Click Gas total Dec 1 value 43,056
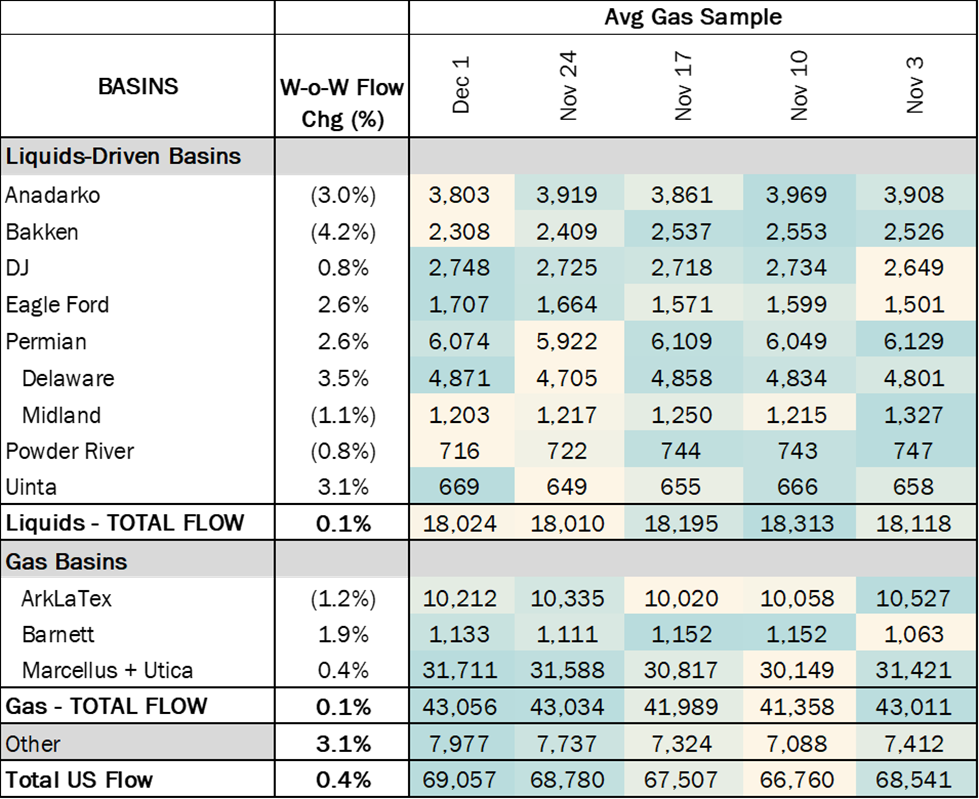The height and width of the screenshot is (799, 979). tap(460, 707)
